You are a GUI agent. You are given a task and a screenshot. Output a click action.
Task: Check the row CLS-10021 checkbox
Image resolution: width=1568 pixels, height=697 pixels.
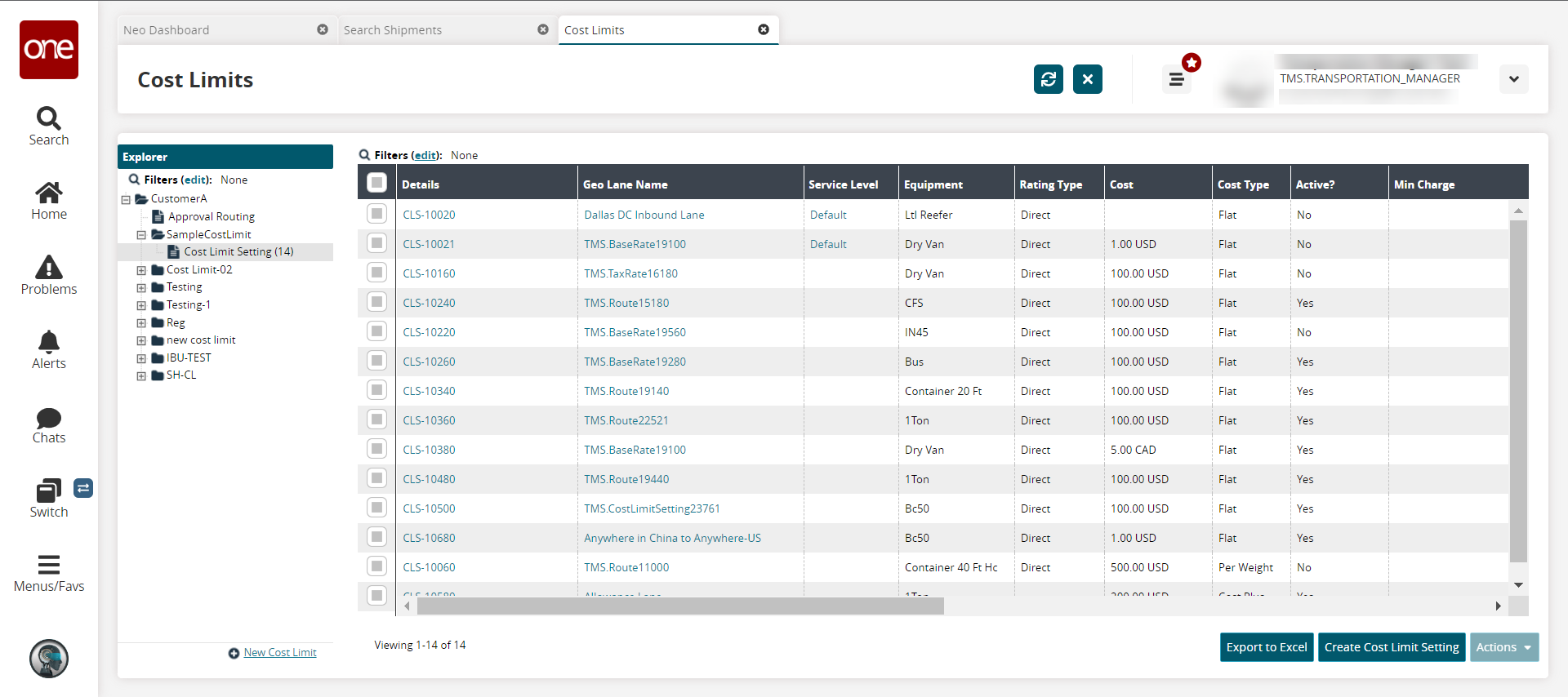(376, 243)
